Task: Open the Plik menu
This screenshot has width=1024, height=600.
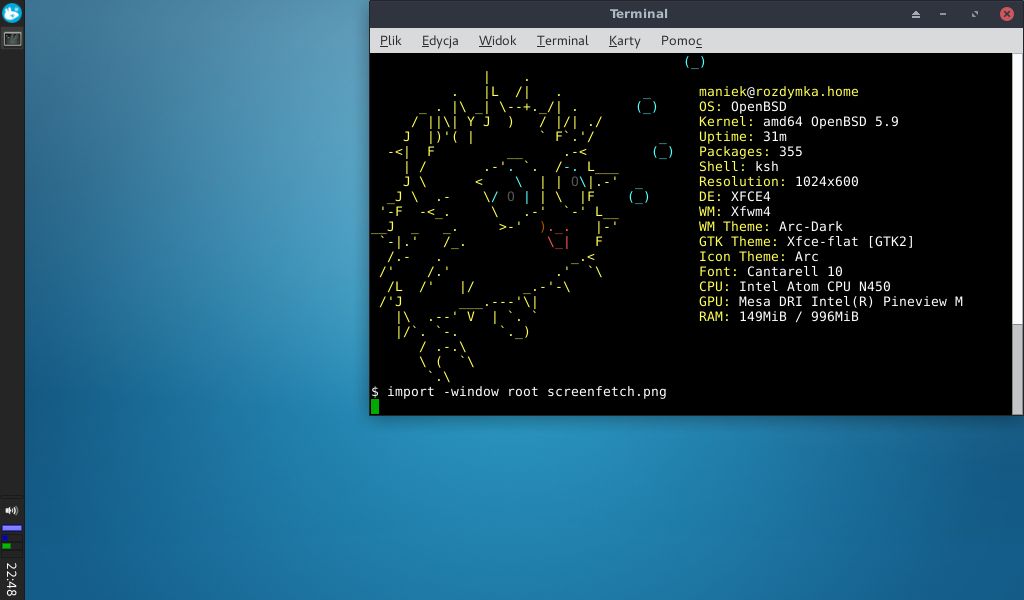Action: [391, 40]
